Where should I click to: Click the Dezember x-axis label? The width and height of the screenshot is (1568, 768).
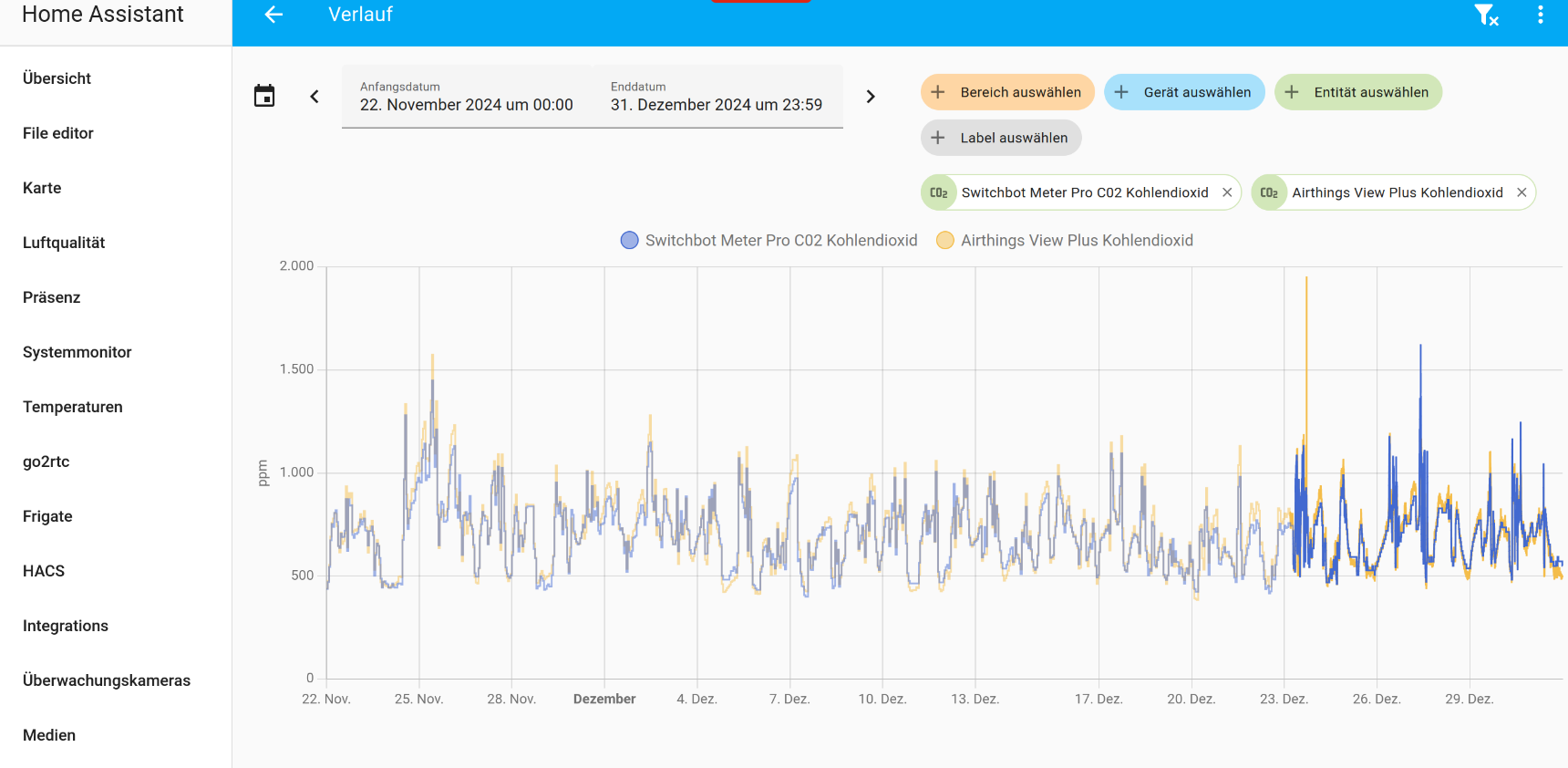pos(604,699)
